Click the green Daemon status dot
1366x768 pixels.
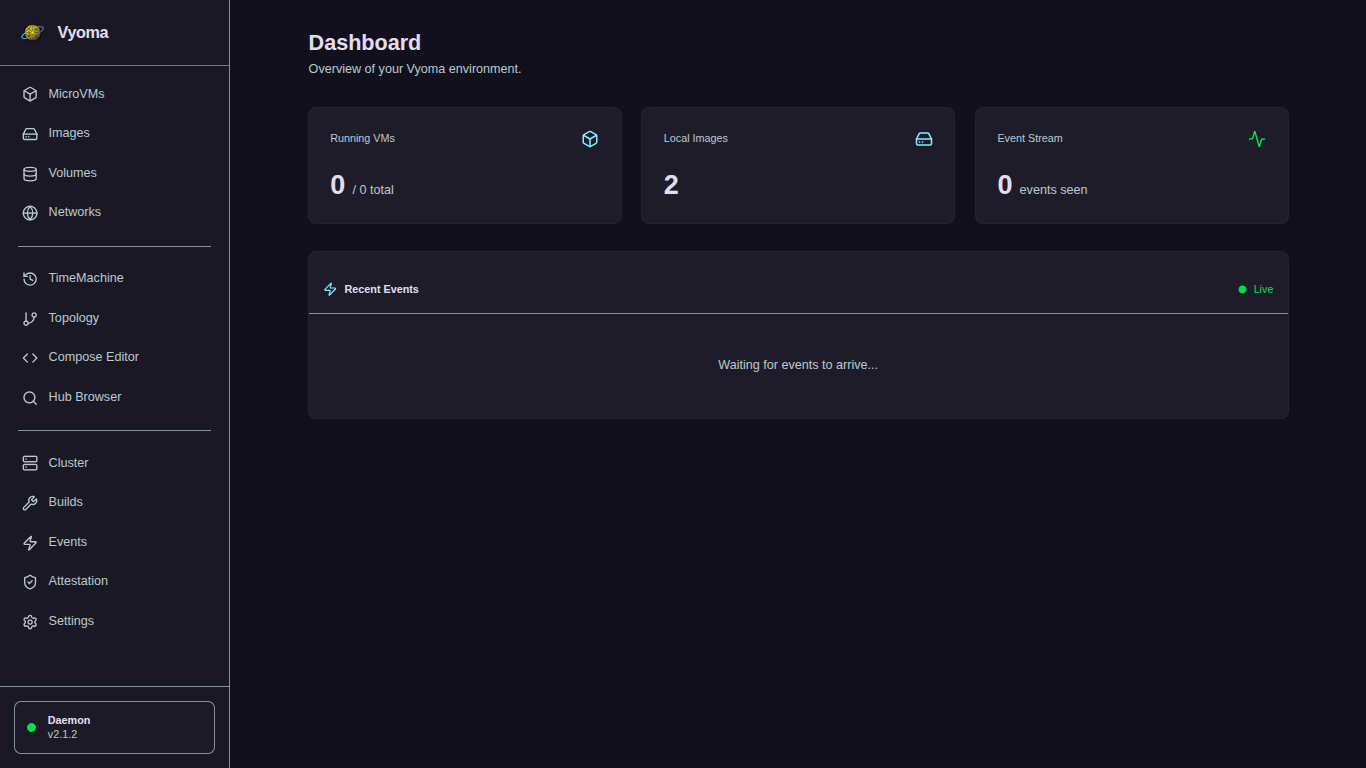[31, 727]
